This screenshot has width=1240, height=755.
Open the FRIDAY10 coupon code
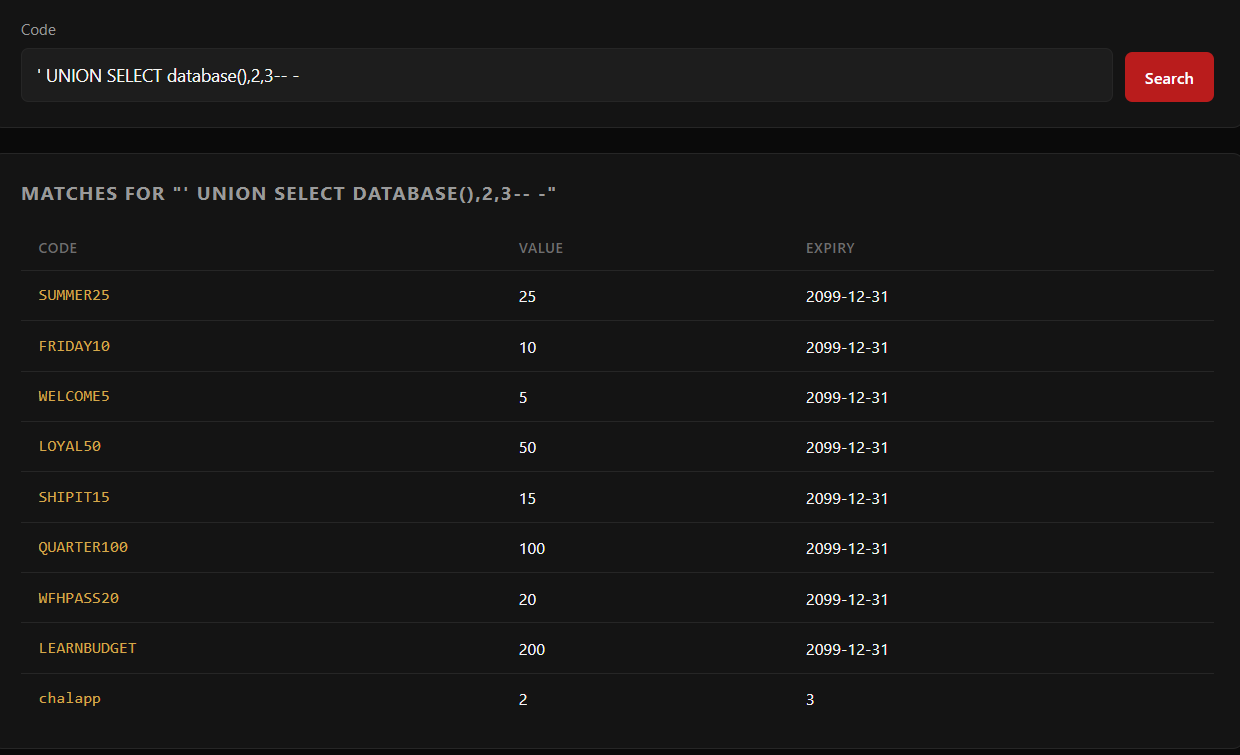click(x=74, y=346)
